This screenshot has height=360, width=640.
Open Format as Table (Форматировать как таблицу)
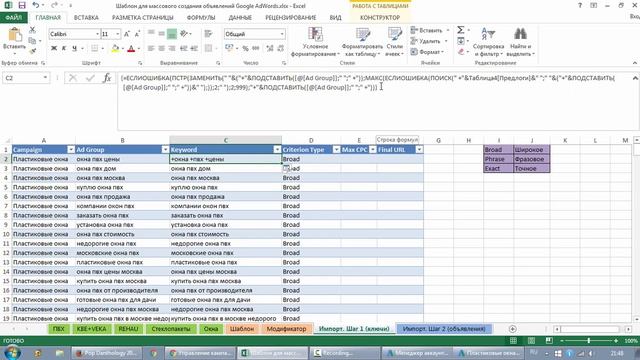pyautogui.click(x=362, y=42)
